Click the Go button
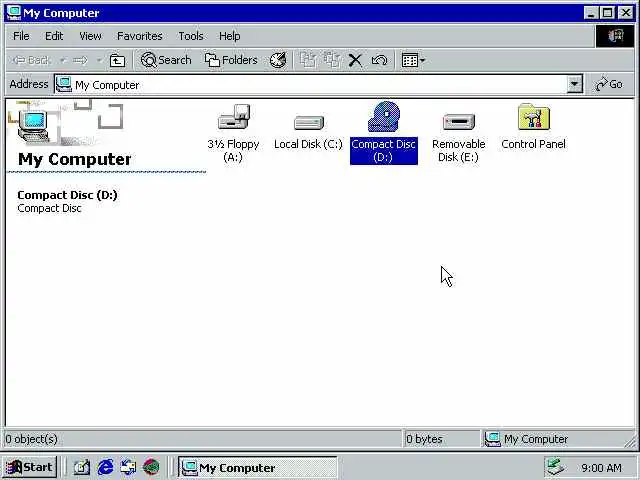Viewport: 640px width, 480px height. [609, 84]
